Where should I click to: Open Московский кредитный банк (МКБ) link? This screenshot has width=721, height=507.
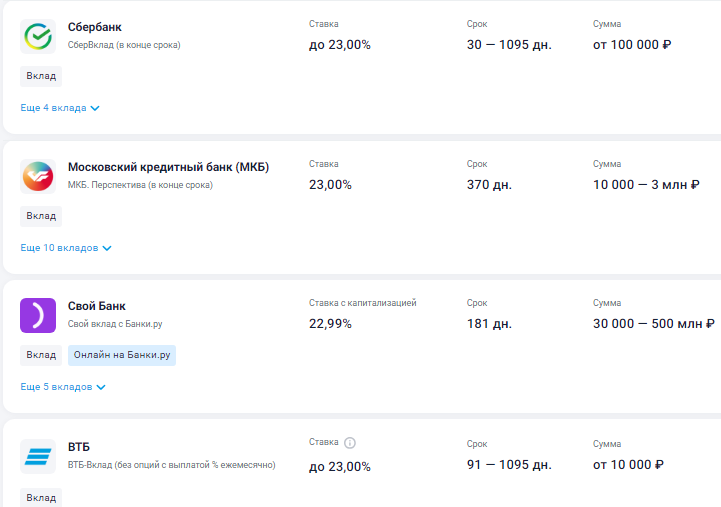point(168,167)
